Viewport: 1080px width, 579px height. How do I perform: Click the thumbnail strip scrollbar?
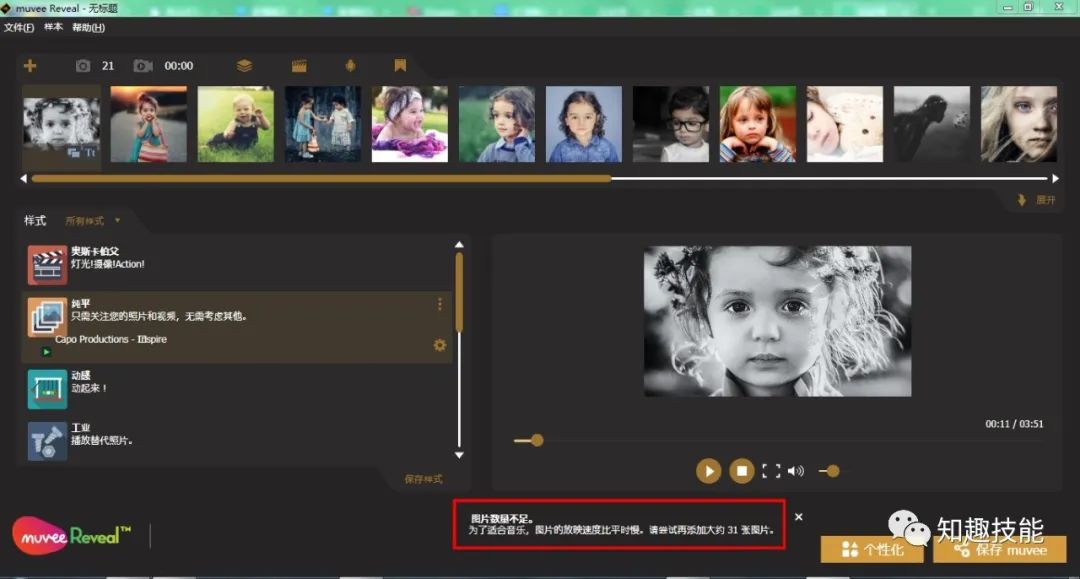coord(321,178)
